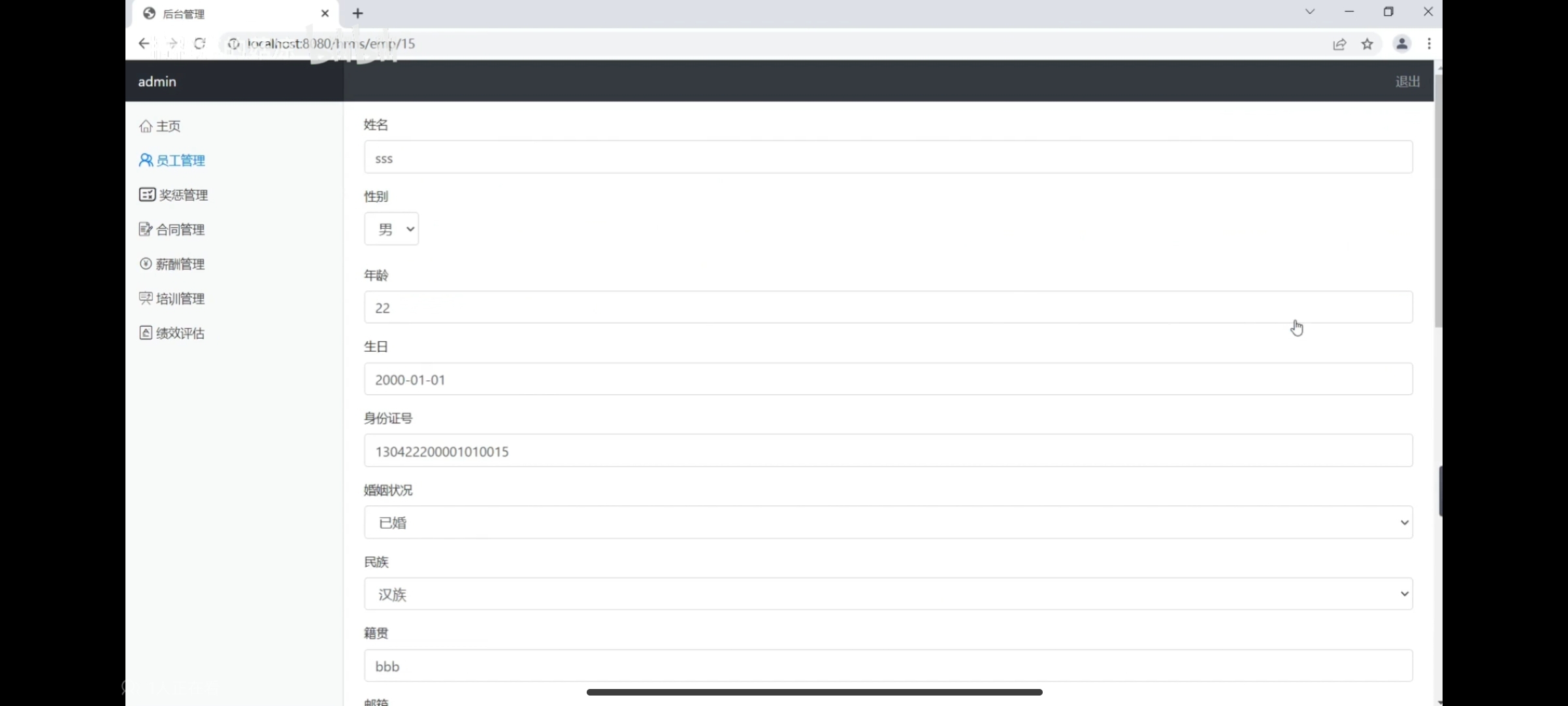1568x706 pixels.
Task: Click the share page icon in address bar
Action: point(1339,44)
